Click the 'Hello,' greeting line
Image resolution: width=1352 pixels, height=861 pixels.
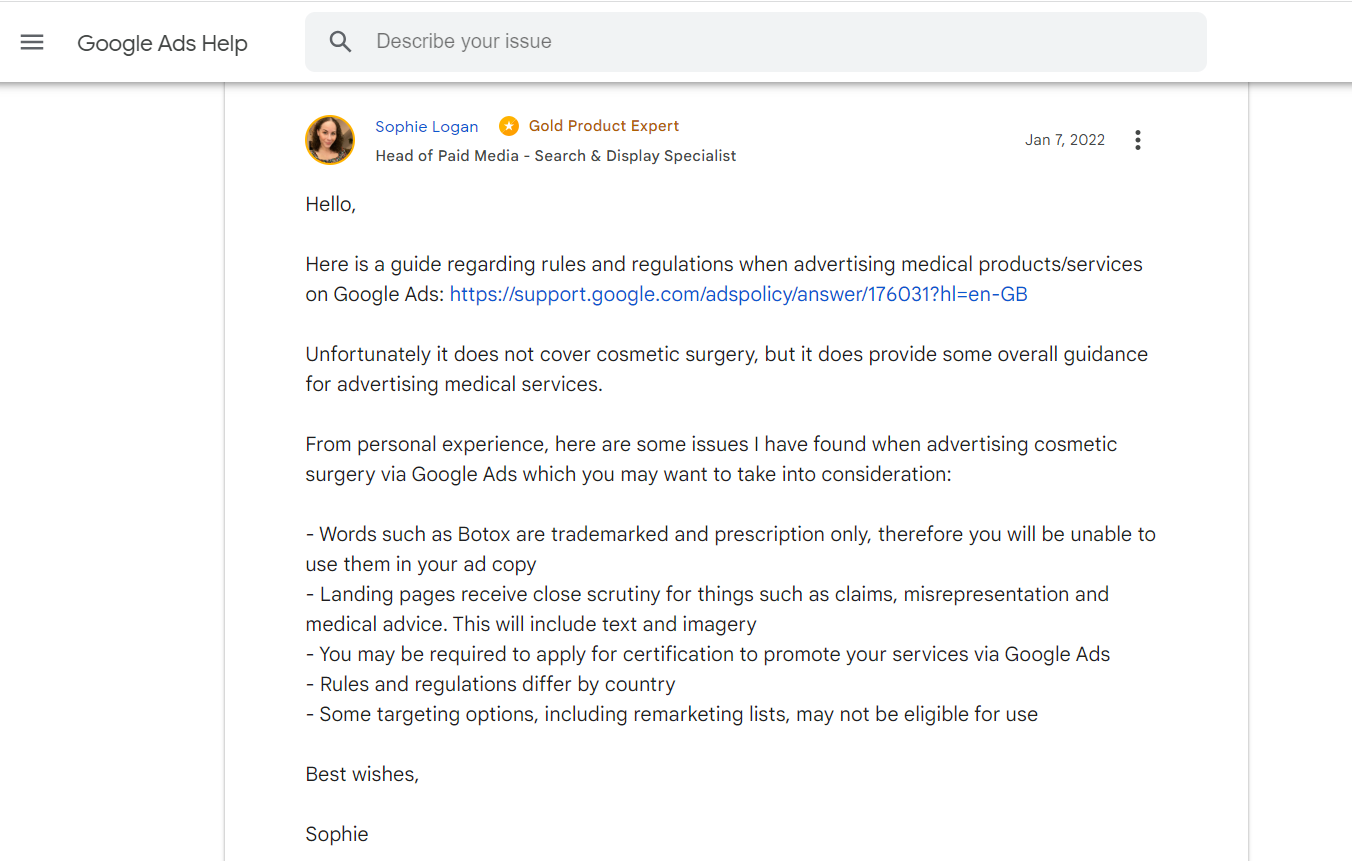pyautogui.click(x=331, y=204)
